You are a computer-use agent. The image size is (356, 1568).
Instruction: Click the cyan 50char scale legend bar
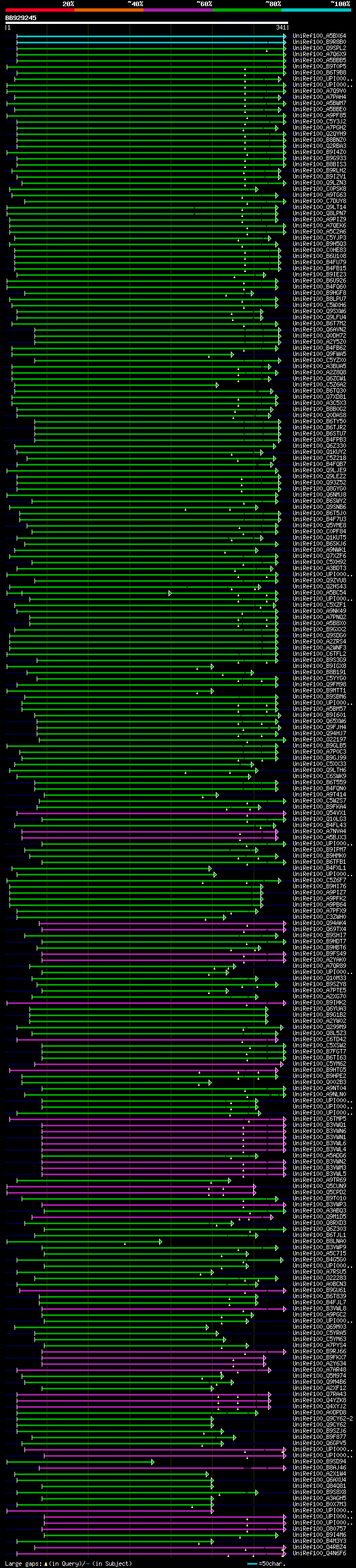[252, 1563]
